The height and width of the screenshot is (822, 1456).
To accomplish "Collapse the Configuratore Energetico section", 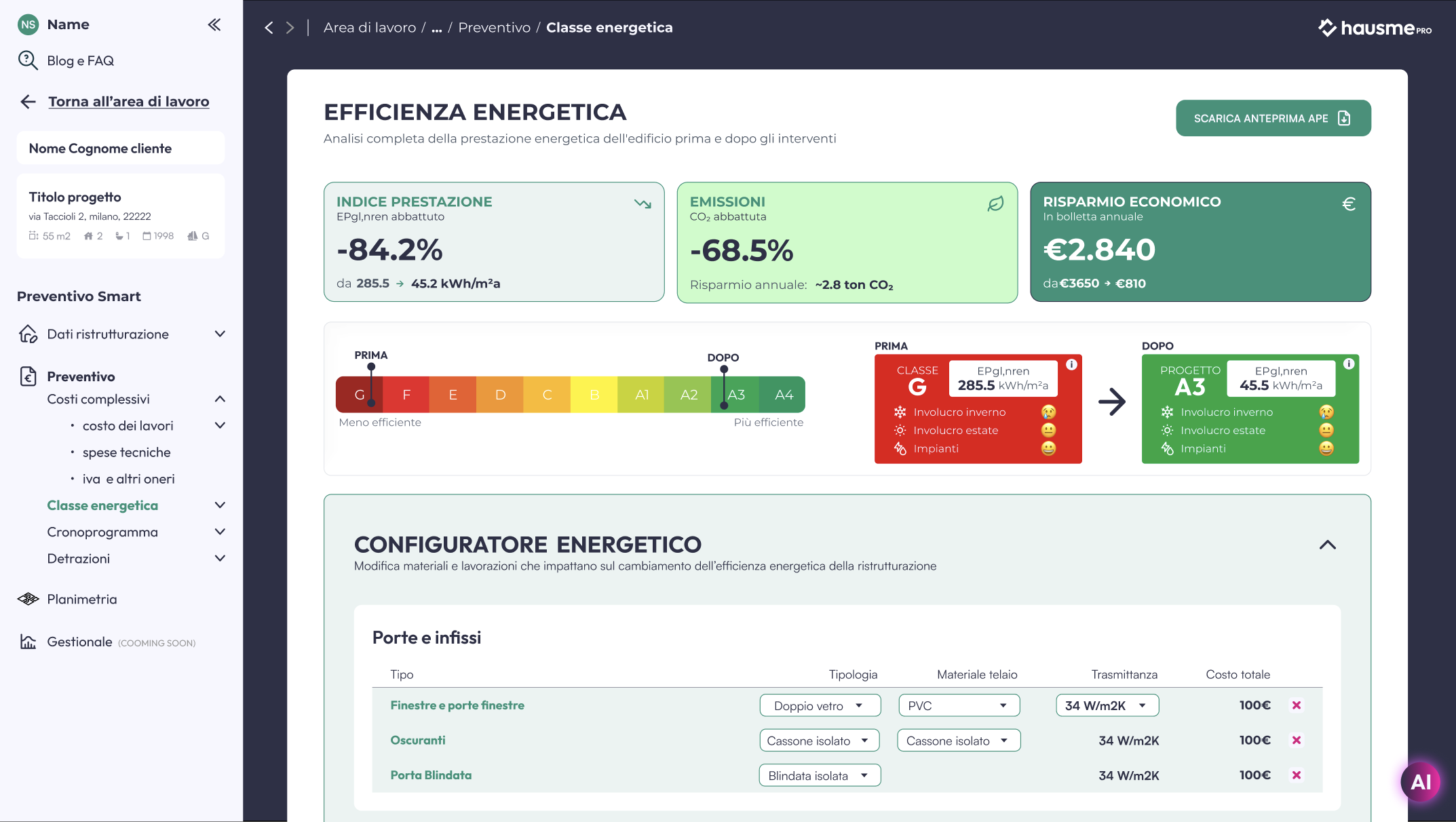I will coord(1327,545).
